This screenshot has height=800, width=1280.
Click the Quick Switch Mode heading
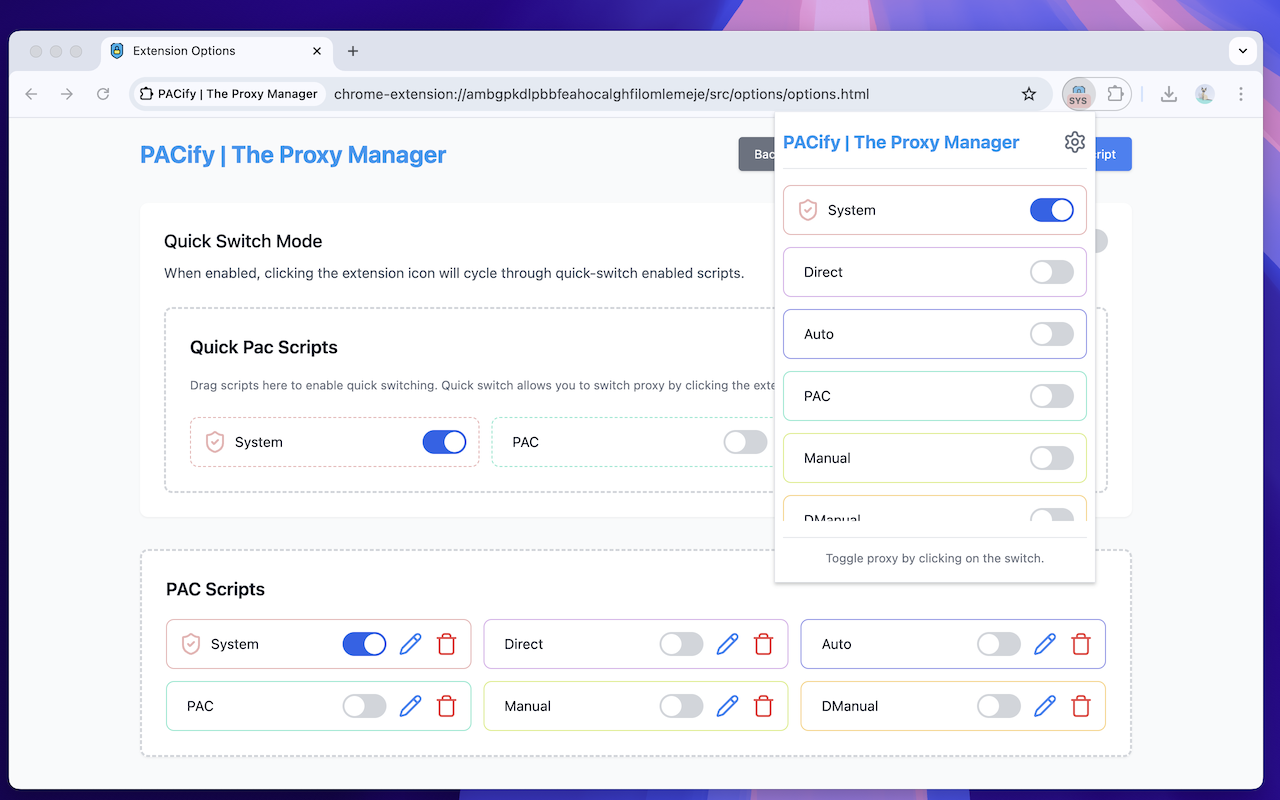point(243,241)
